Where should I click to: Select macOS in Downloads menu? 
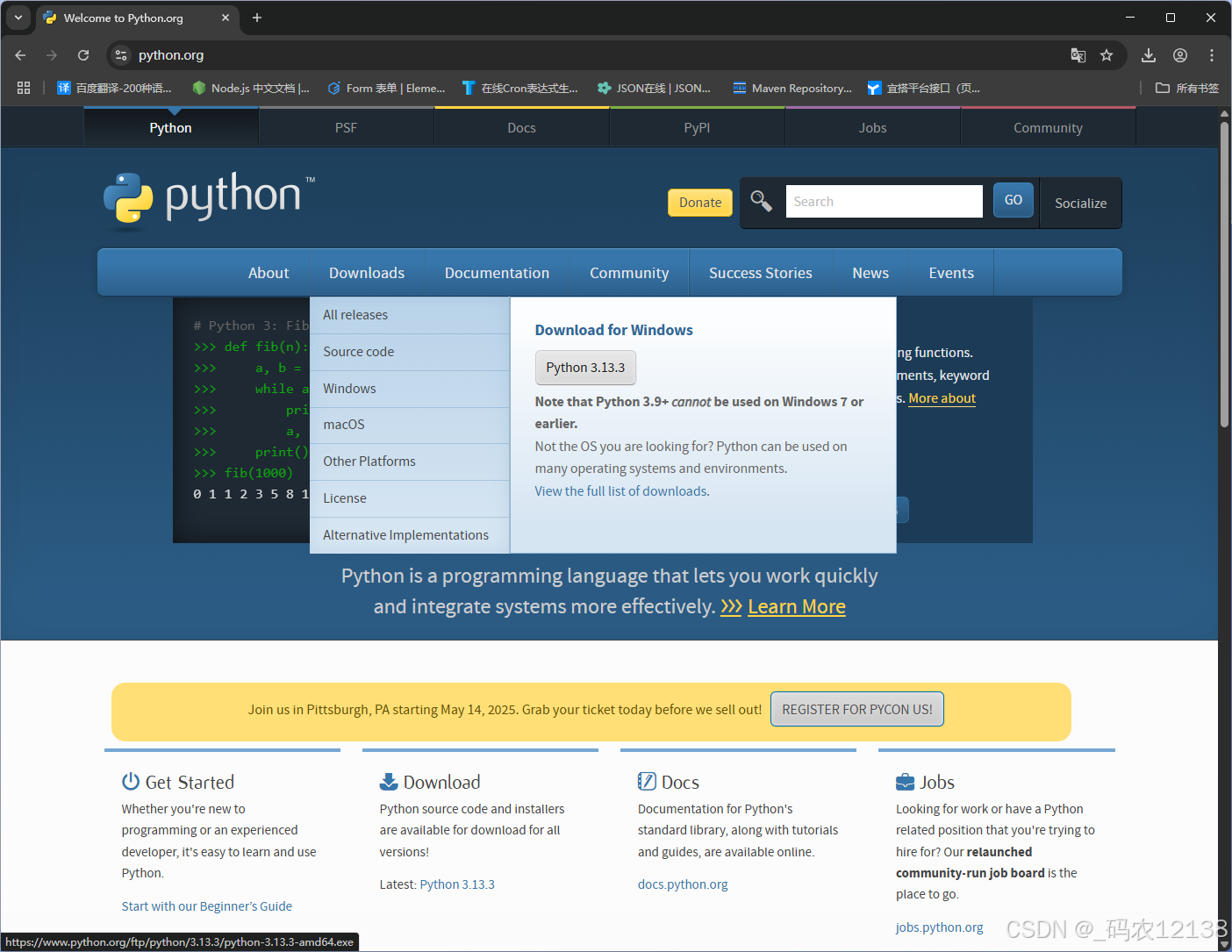pyautogui.click(x=410, y=425)
